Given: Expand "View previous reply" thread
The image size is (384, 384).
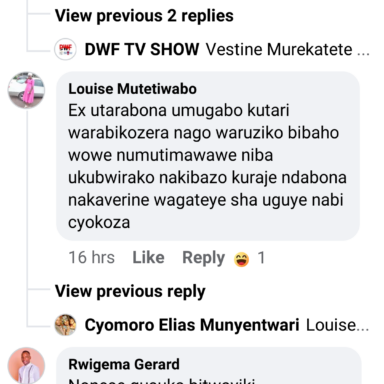Looking at the screenshot, I should [x=130, y=291].
